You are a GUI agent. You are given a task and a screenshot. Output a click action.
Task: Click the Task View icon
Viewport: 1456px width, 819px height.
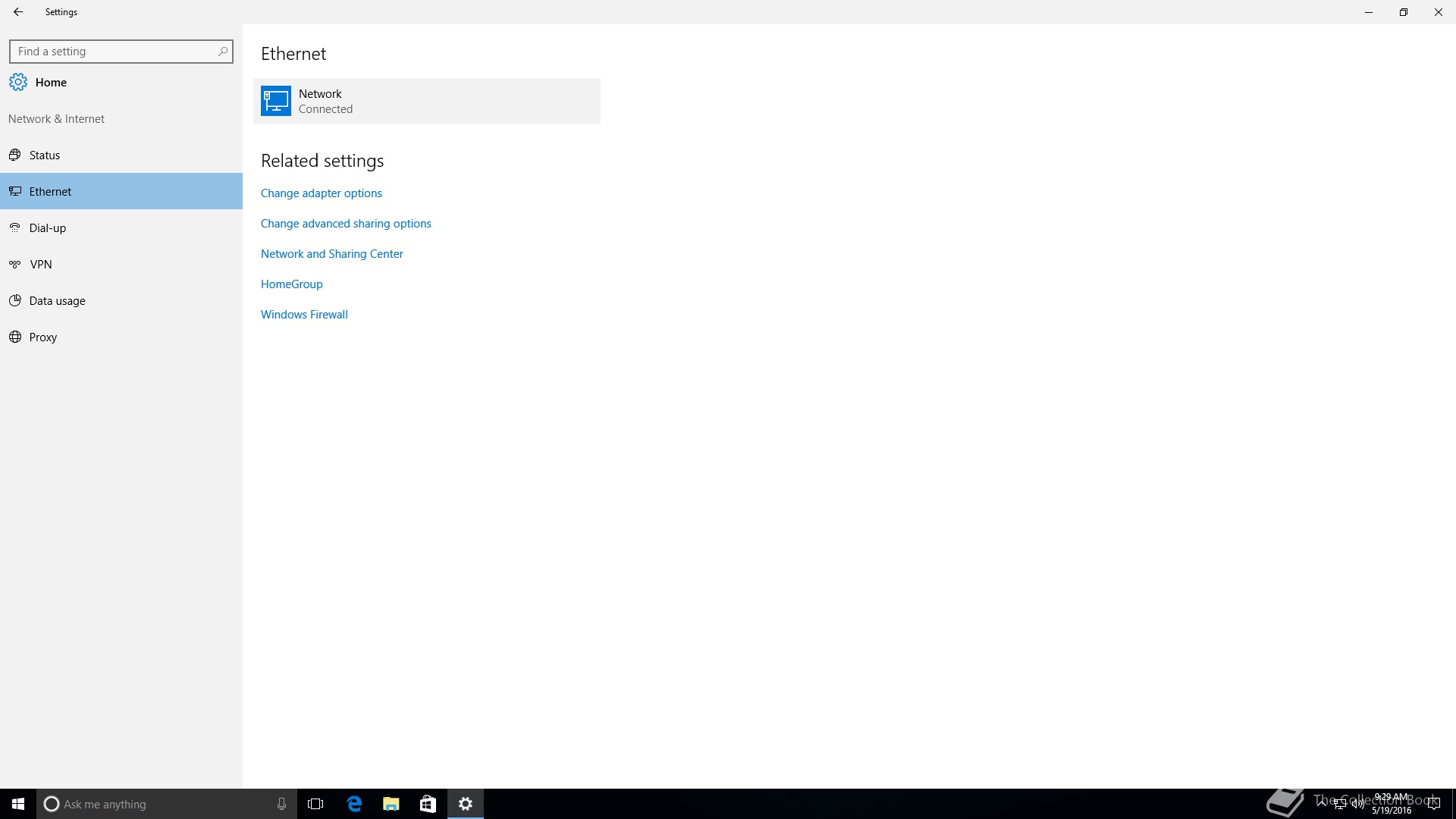[x=315, y=804]
